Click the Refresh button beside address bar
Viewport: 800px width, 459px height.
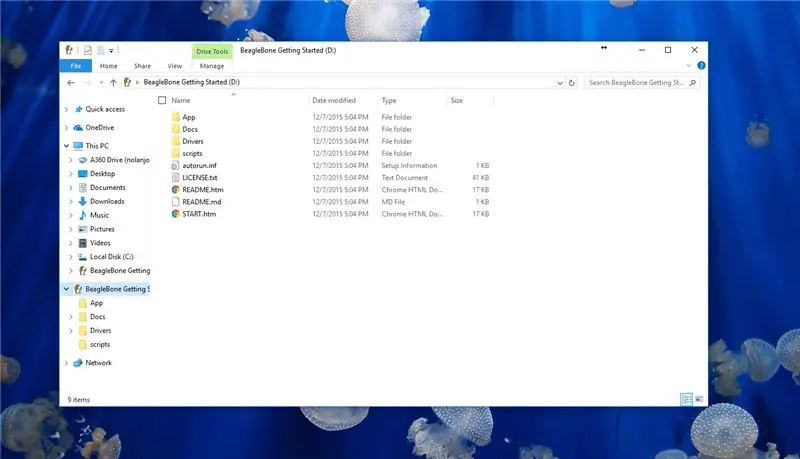[571, 83]
